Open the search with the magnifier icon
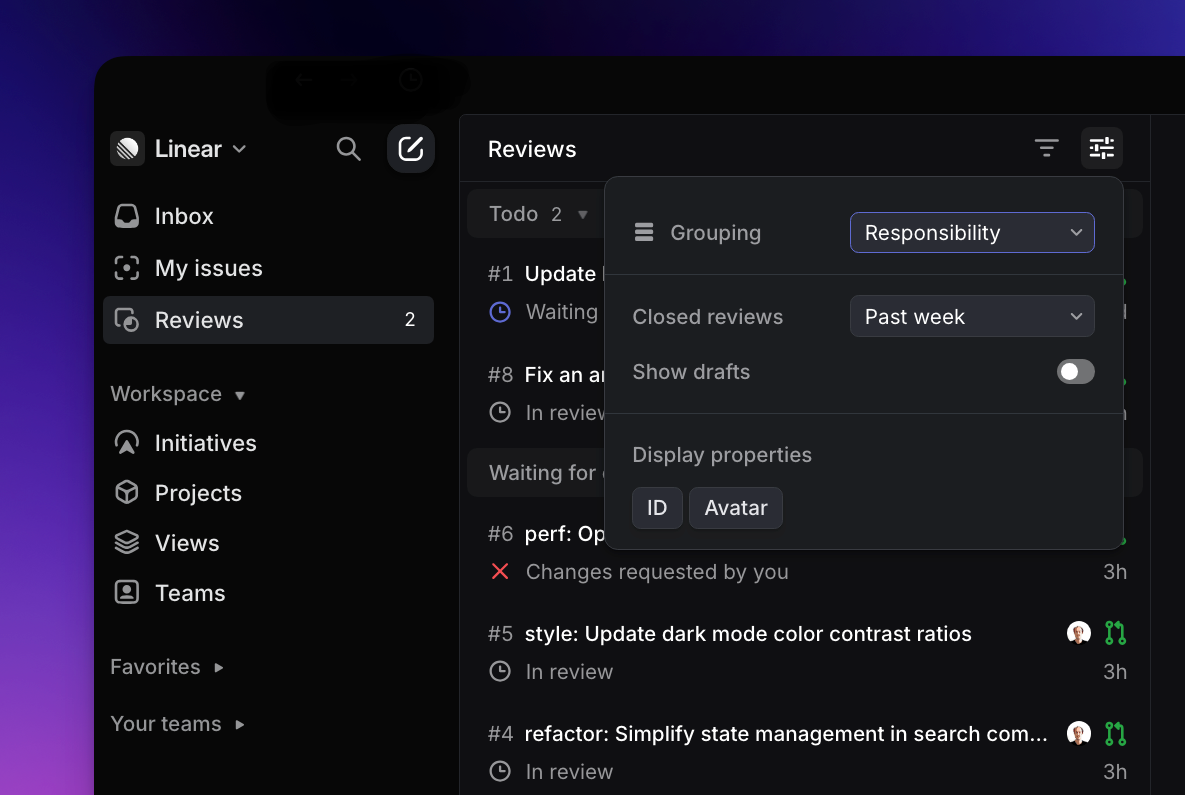 348,148
